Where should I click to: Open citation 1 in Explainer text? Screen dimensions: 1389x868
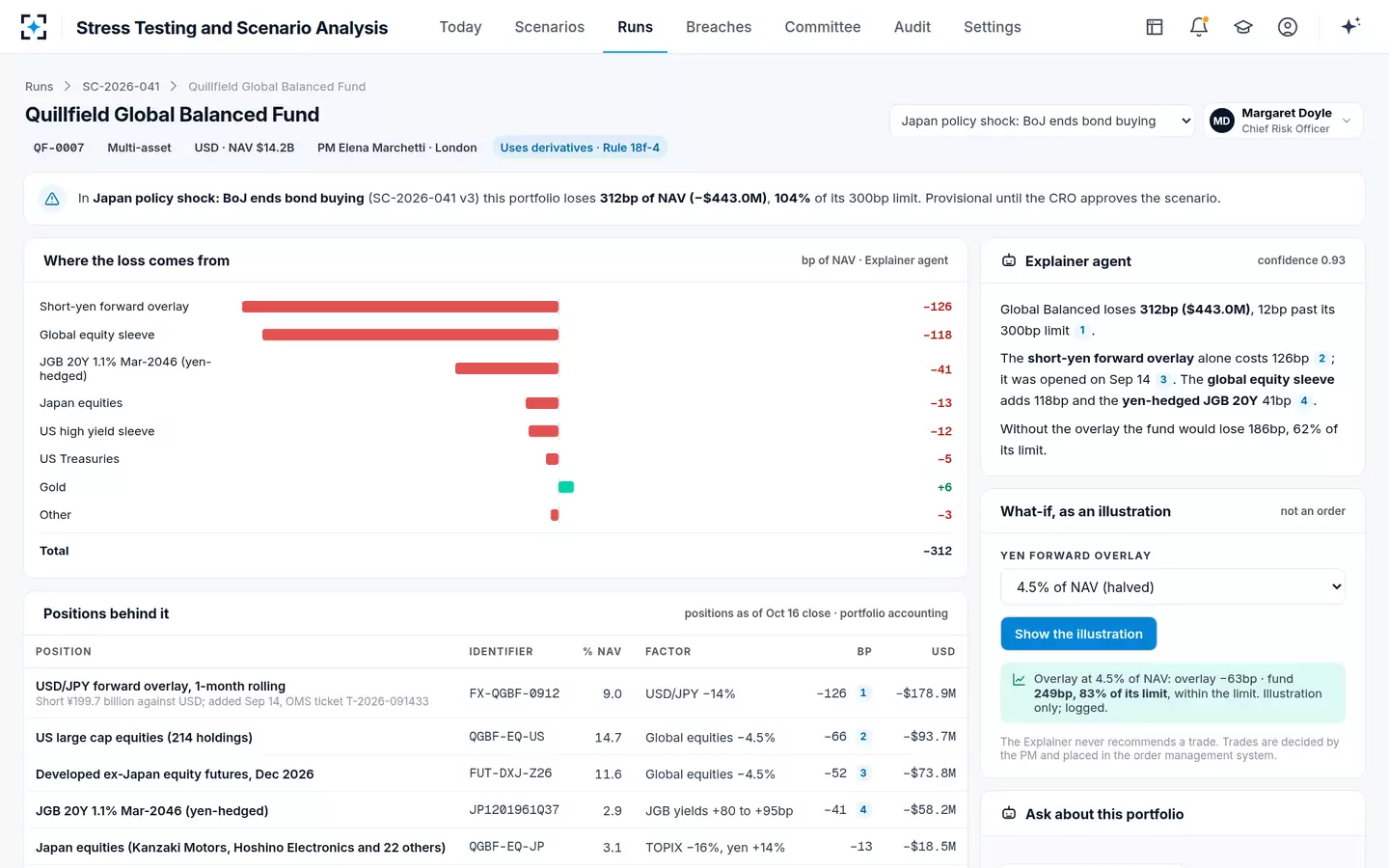point(1082,331)
